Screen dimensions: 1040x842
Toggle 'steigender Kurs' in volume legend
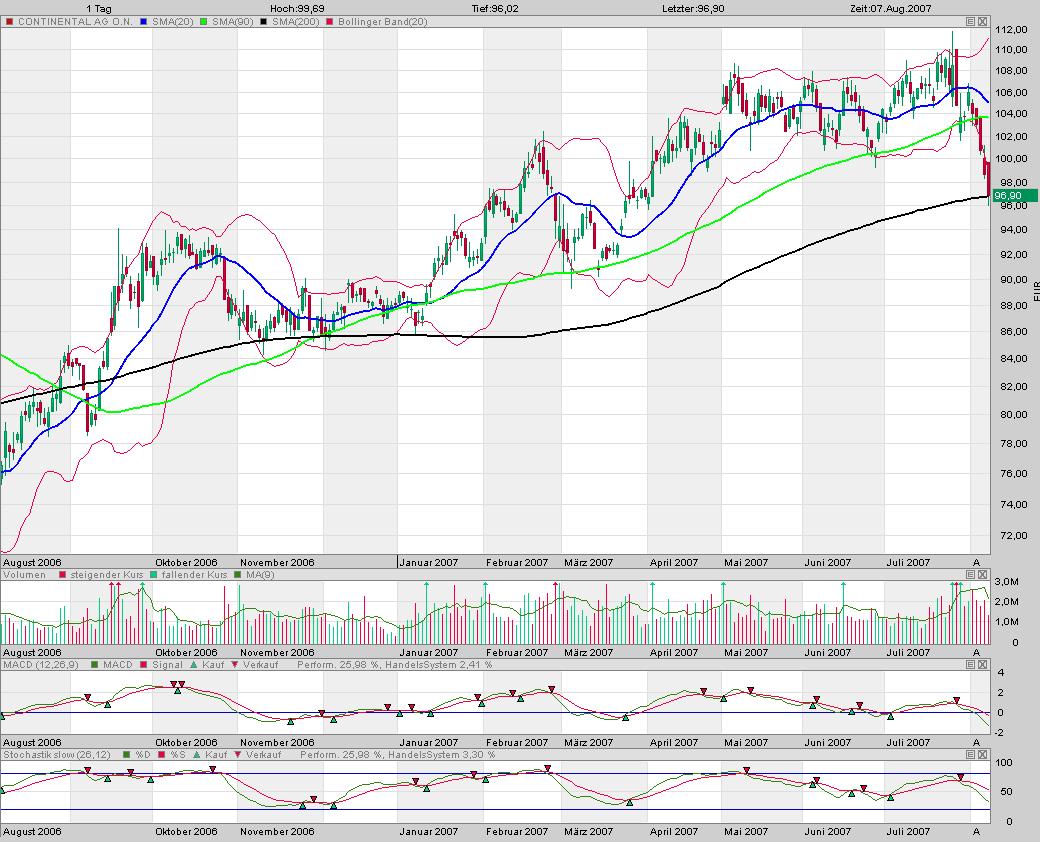(98, 575)
